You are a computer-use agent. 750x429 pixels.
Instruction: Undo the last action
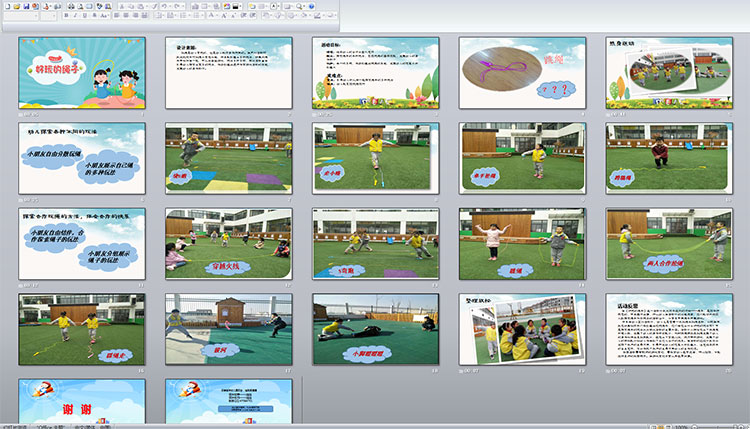pyautogui.click(x=164, y=6)
